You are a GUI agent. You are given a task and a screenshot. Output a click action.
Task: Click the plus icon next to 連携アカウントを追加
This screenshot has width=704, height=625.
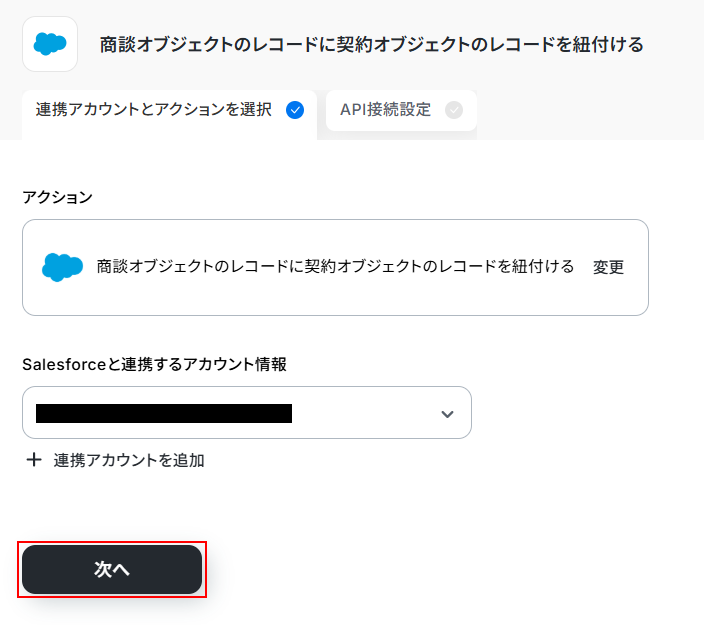[34, 460]
